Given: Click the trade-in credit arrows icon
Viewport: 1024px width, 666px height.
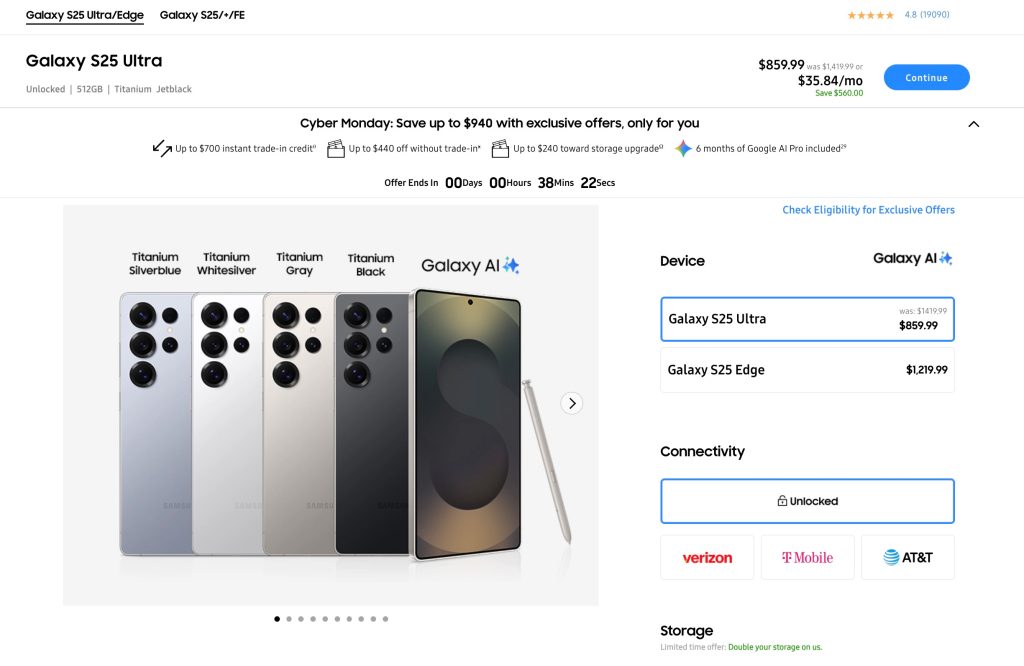Looking at the screenshot, I should (x=160, y=148).
